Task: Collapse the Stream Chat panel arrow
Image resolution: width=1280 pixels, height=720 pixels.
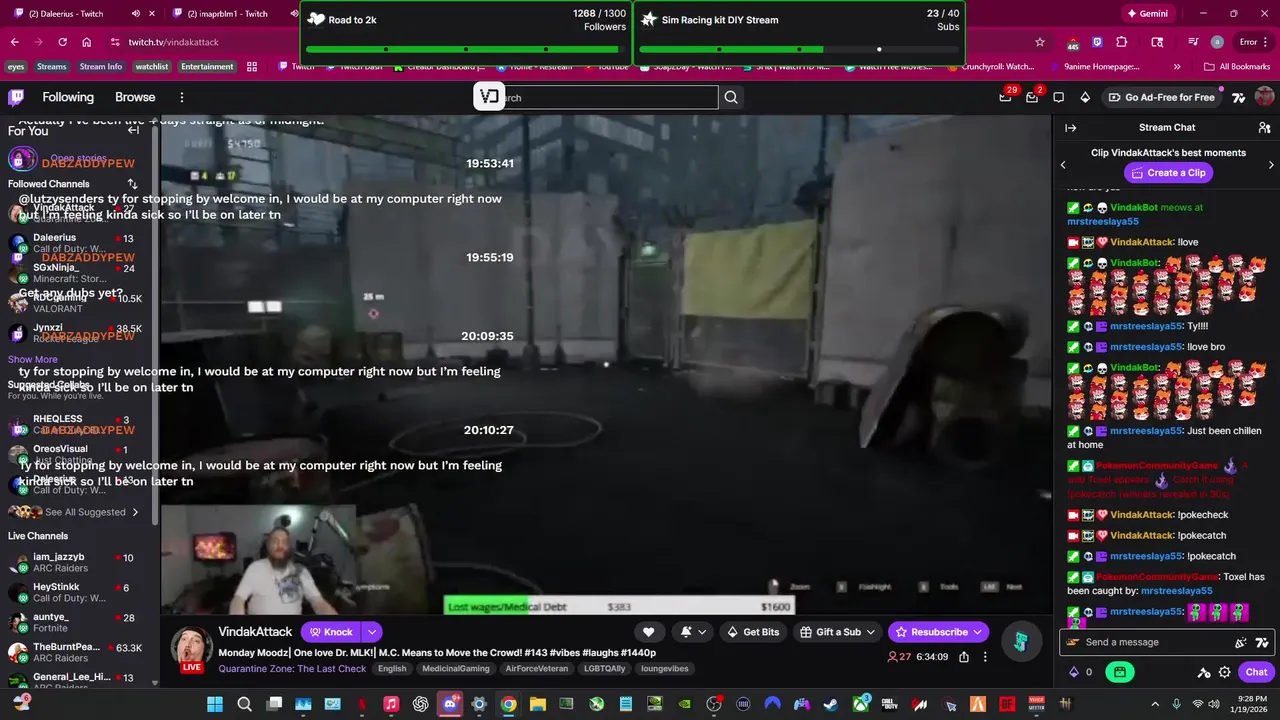Action: pyautogui.click(x=1070, y=128)
